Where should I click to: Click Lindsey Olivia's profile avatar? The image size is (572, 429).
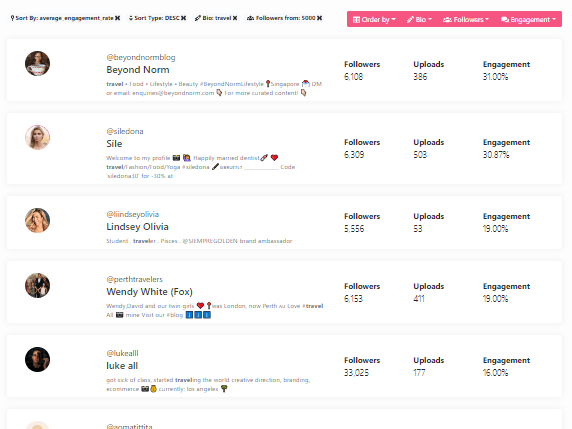tap(37, 220)
